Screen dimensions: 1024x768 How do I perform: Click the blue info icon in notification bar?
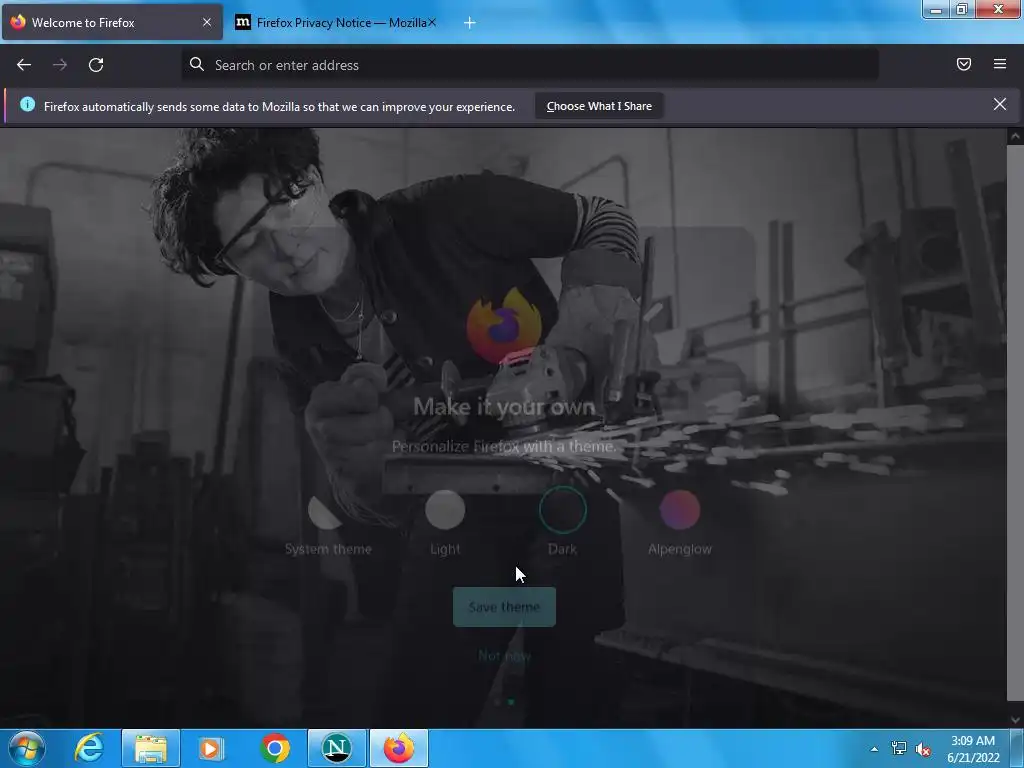[x=27, y=104]
